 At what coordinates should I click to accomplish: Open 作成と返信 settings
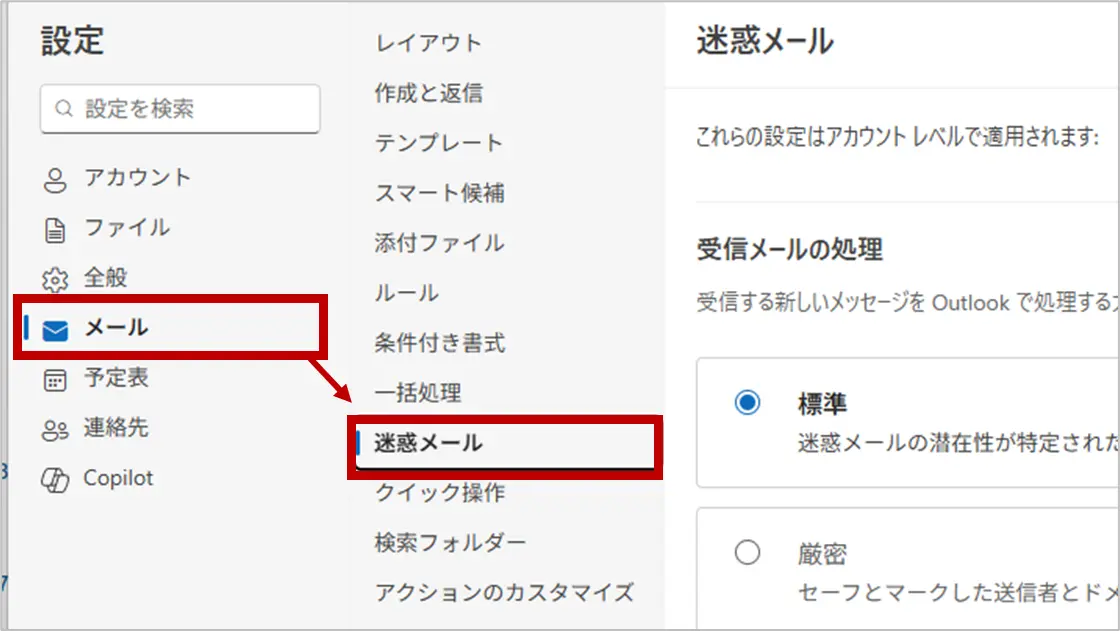[428, 93]
